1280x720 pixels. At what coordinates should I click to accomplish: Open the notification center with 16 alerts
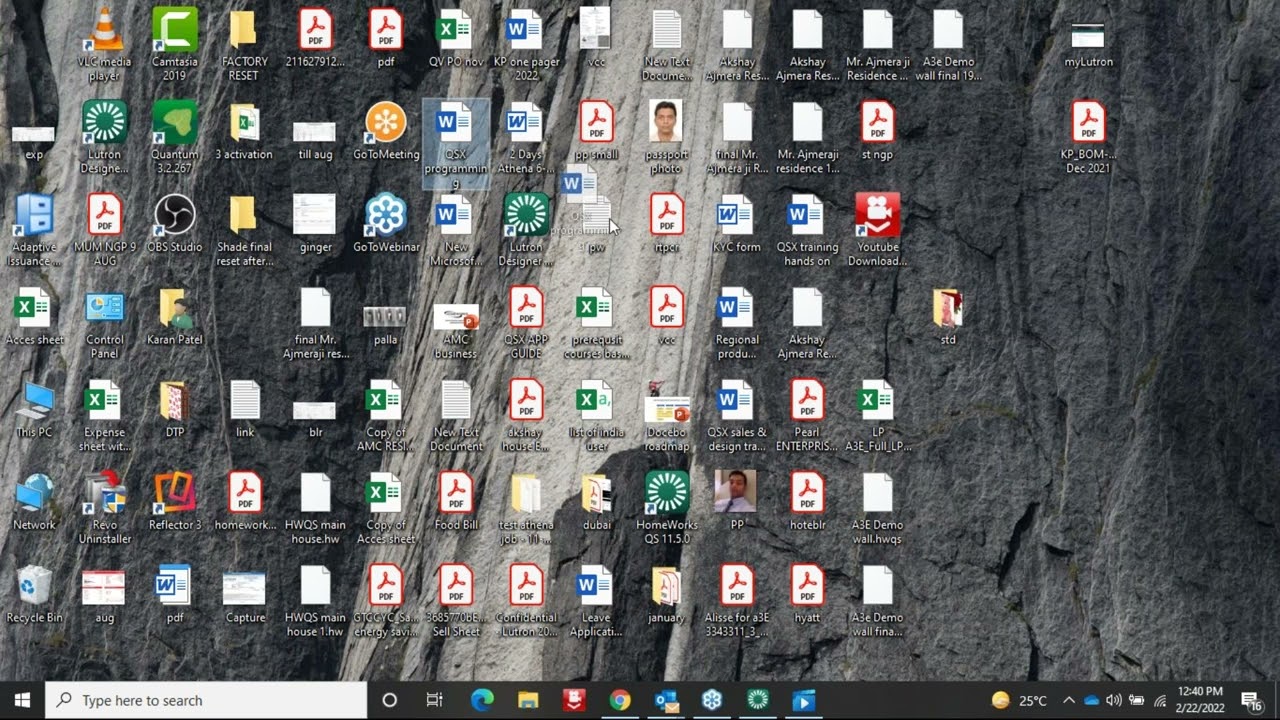[x=1251, y=701]
